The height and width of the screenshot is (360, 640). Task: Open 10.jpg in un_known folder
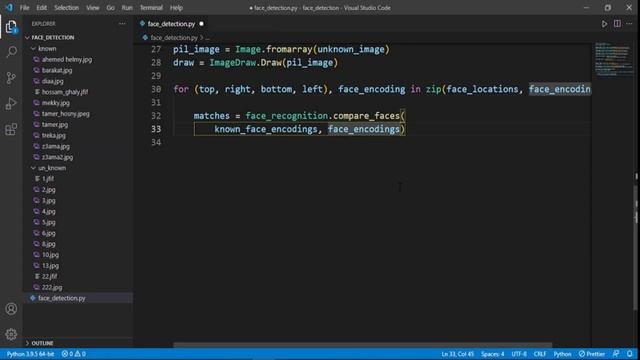click(50, 255)
